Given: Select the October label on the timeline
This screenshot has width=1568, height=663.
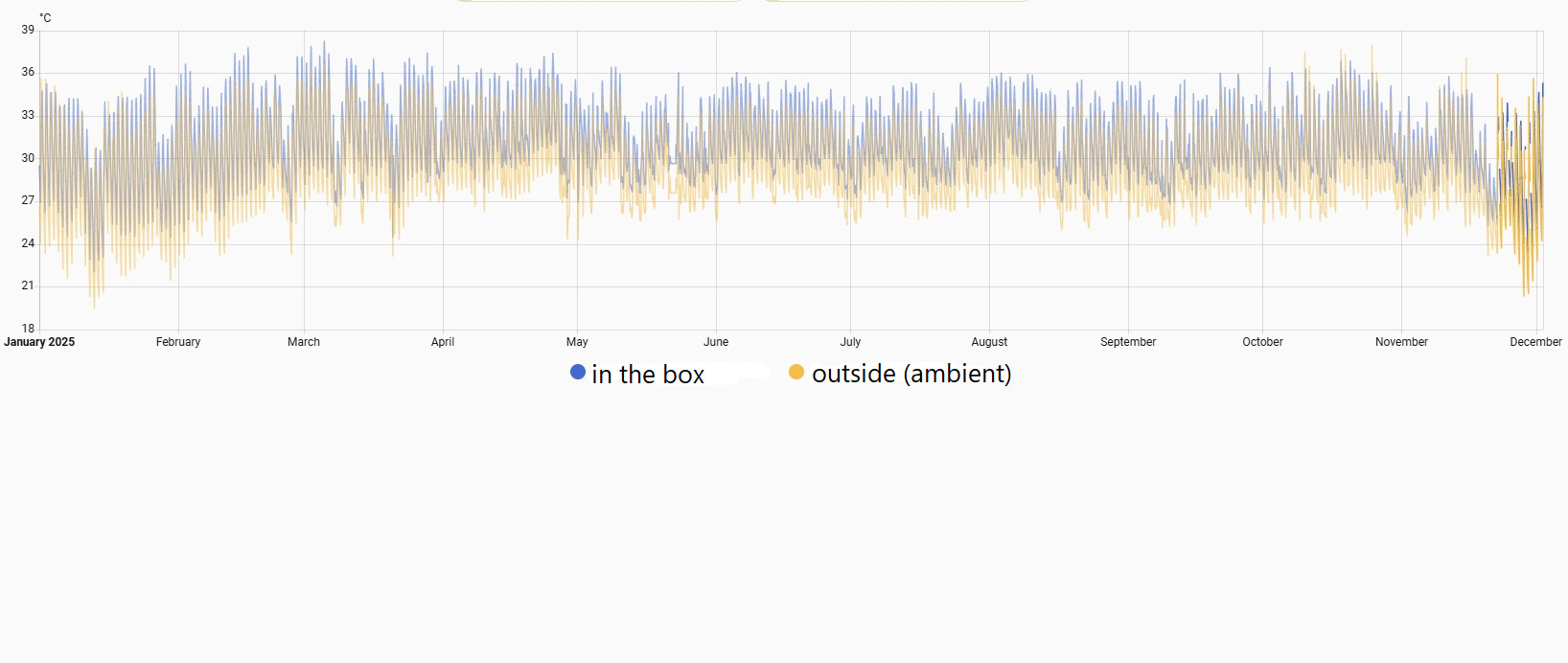Looking at the screenshot, I should (1262, 342).
